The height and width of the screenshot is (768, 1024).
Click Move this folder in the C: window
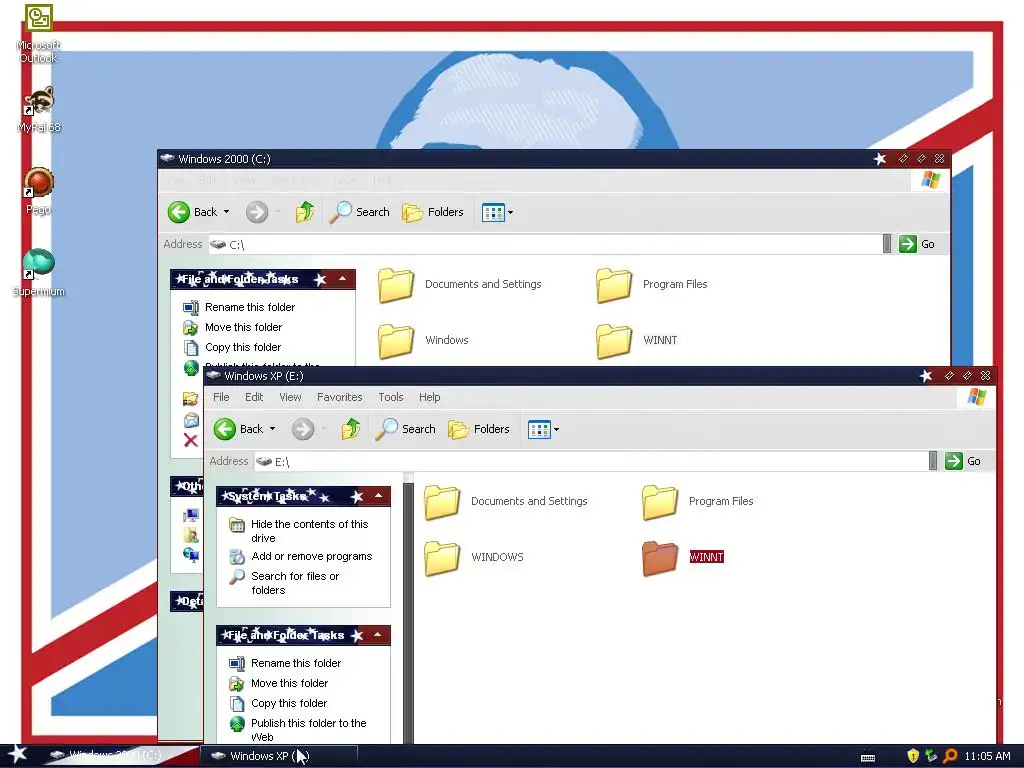[x=243, y=327]
